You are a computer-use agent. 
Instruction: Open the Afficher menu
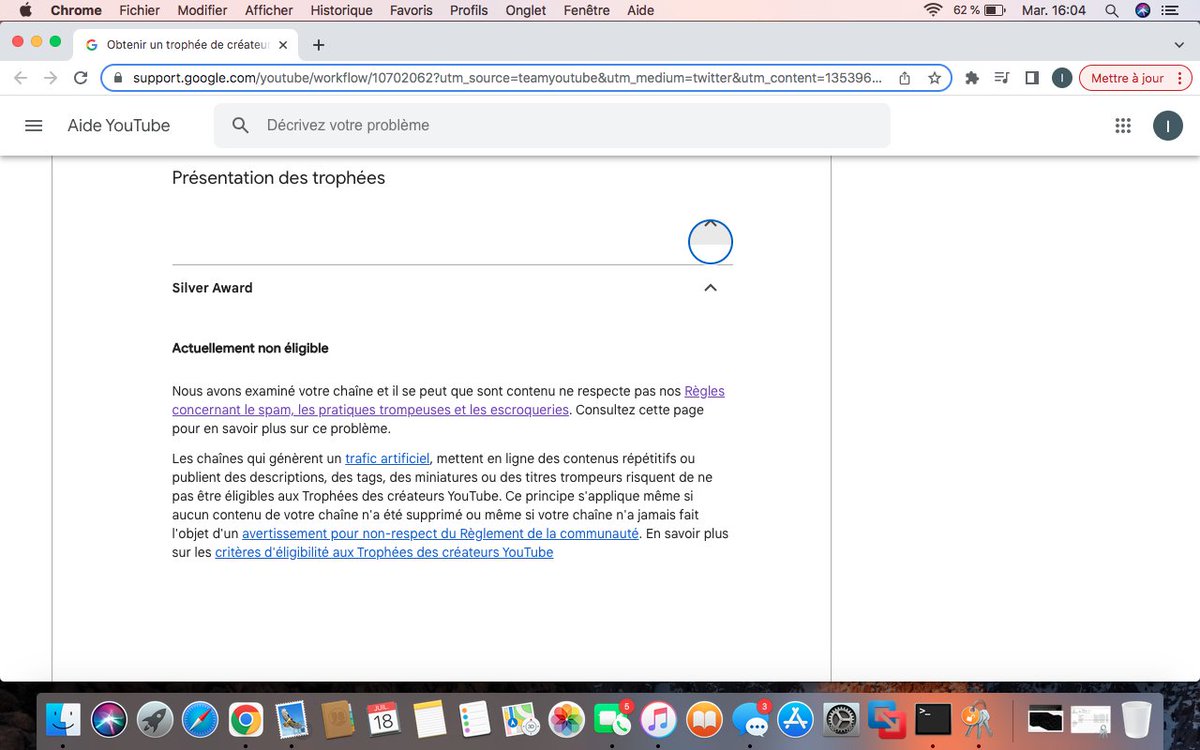click(269, 10)
